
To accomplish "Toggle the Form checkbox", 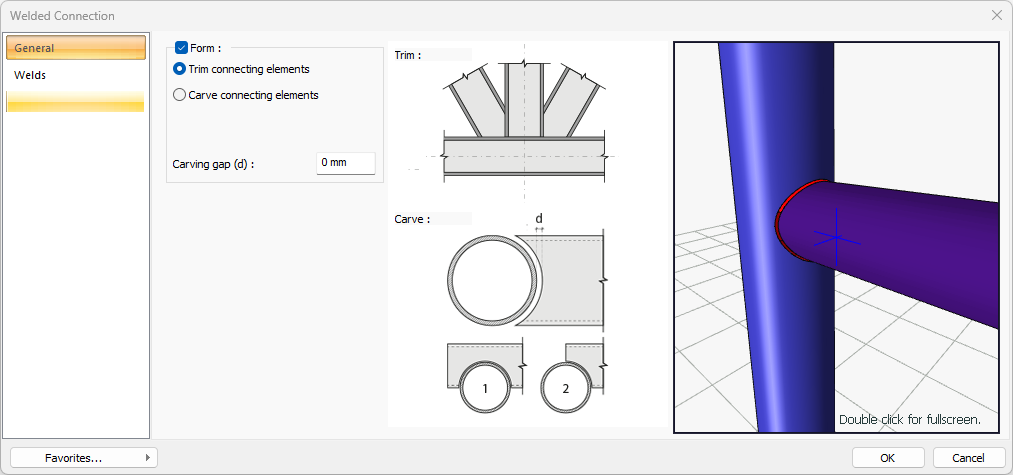I will coord(181,47).
